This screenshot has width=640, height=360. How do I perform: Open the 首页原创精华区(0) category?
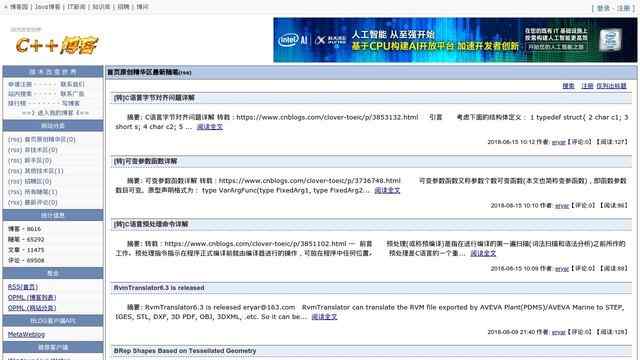(50, 139)
